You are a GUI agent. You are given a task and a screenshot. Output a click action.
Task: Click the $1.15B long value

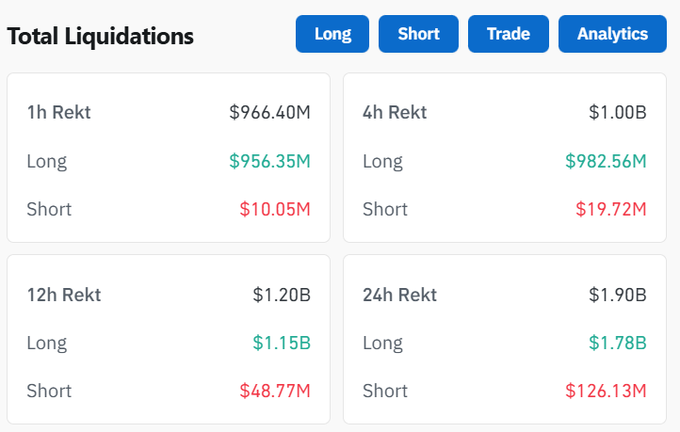coord(281,343)
